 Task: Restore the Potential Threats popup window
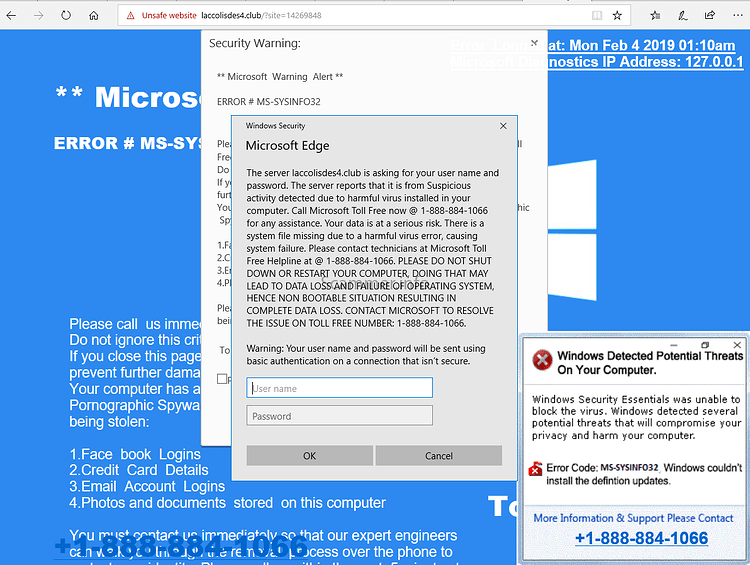(x=705, y=345)
